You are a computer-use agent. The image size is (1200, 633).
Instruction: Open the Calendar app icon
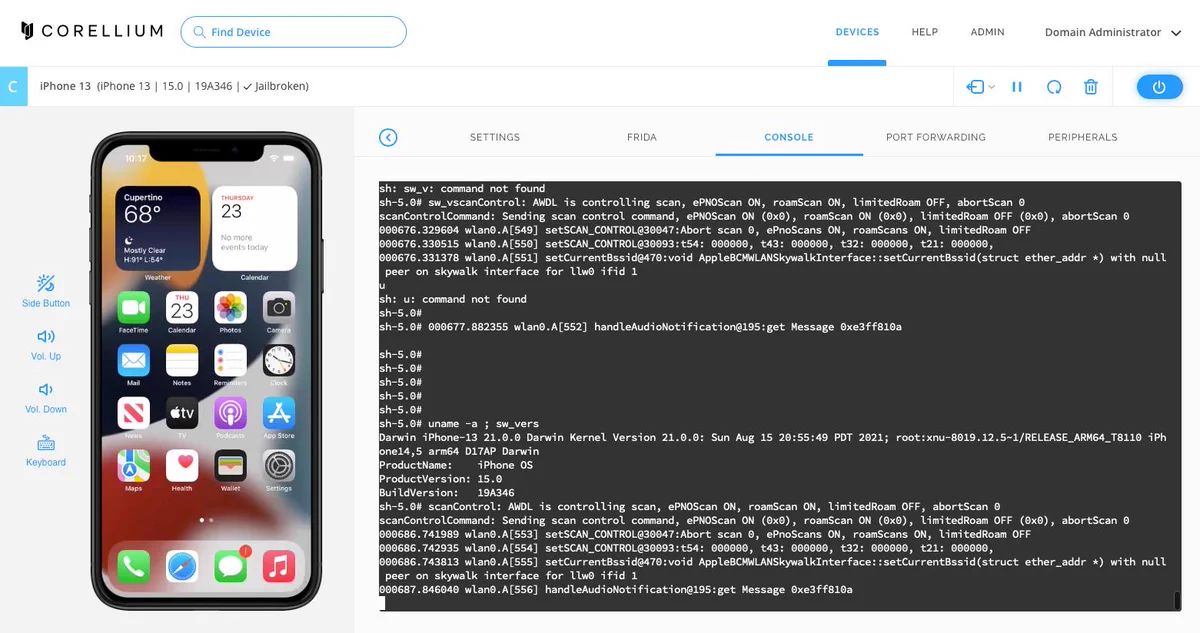click(x=182, y=308)
